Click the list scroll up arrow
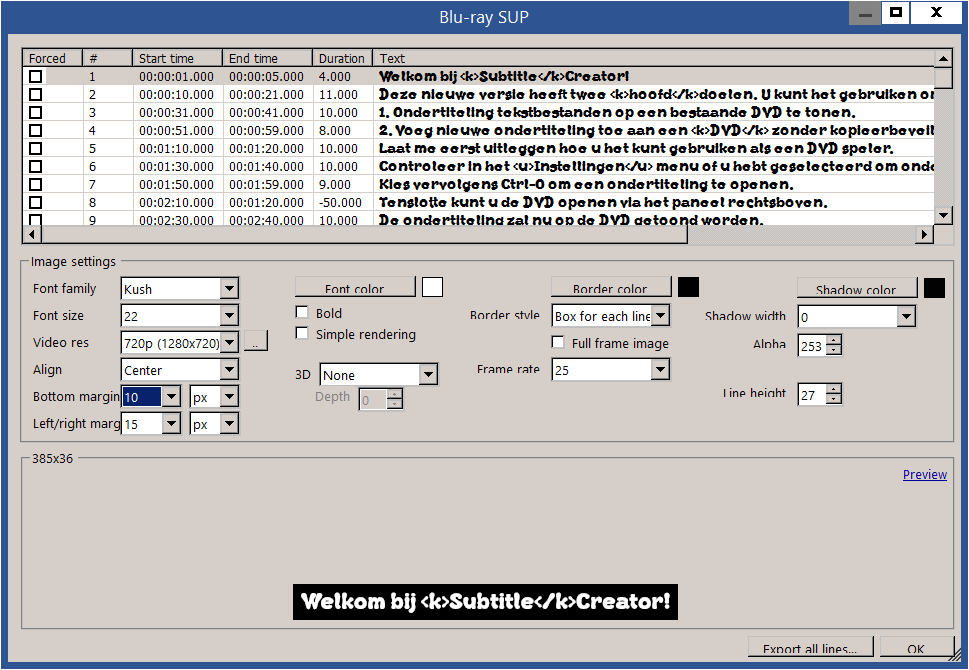The image size is (969, 670). coord(942,59)
